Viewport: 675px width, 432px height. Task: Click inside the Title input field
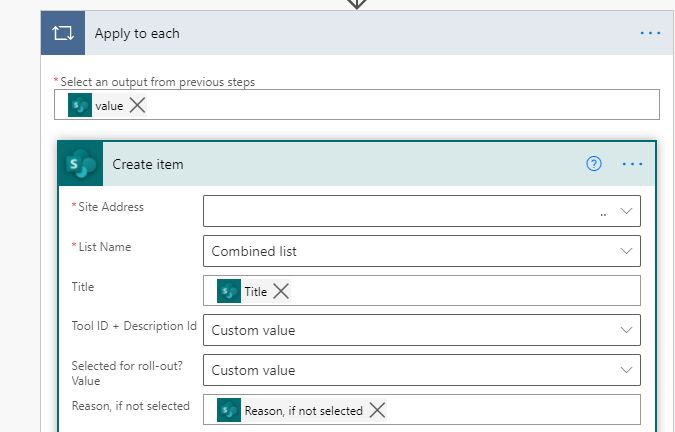(x=460, y=291)
